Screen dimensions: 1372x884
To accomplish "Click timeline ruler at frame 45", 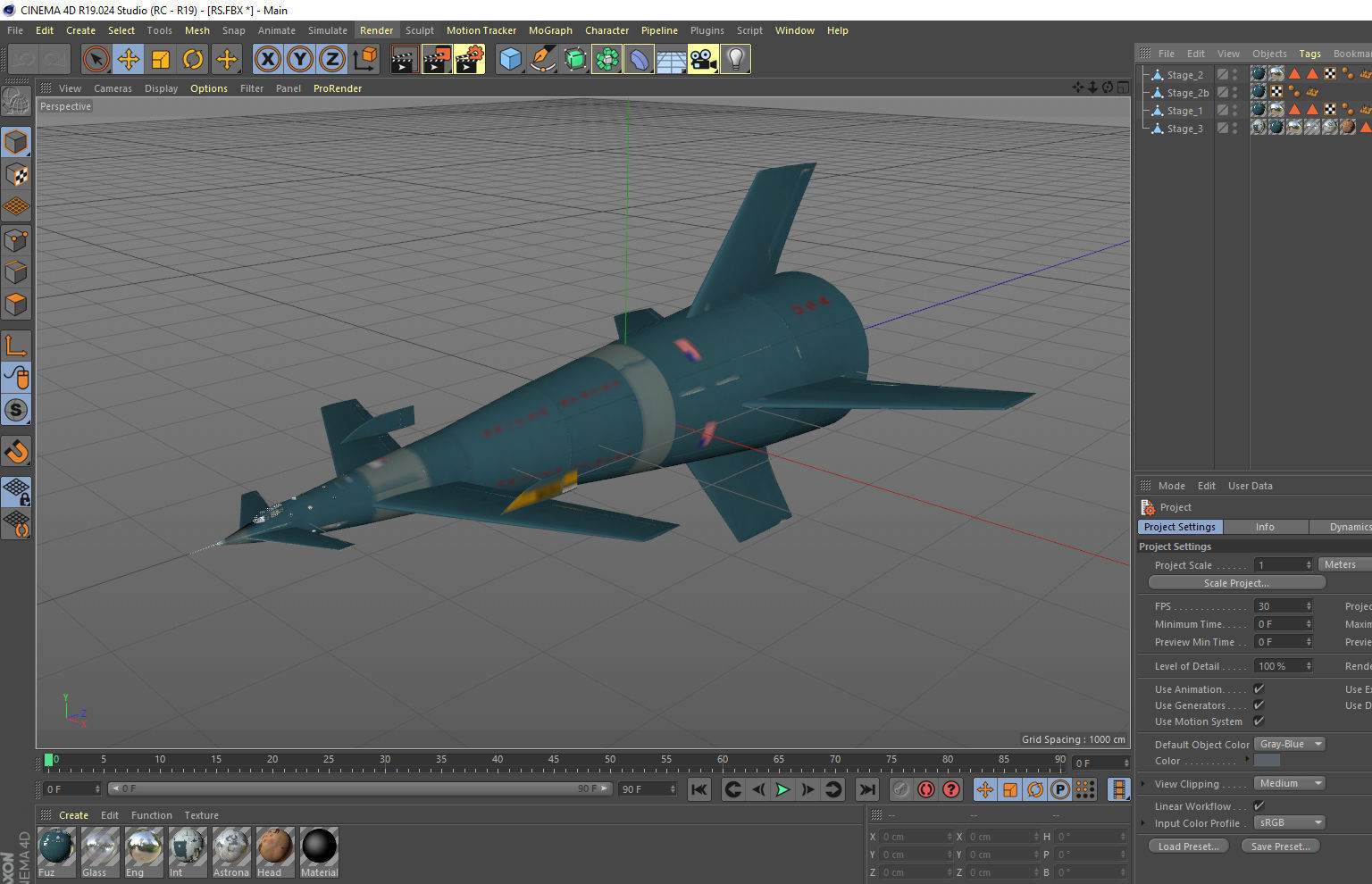I will pyautogui.click(x=554, y=761).
